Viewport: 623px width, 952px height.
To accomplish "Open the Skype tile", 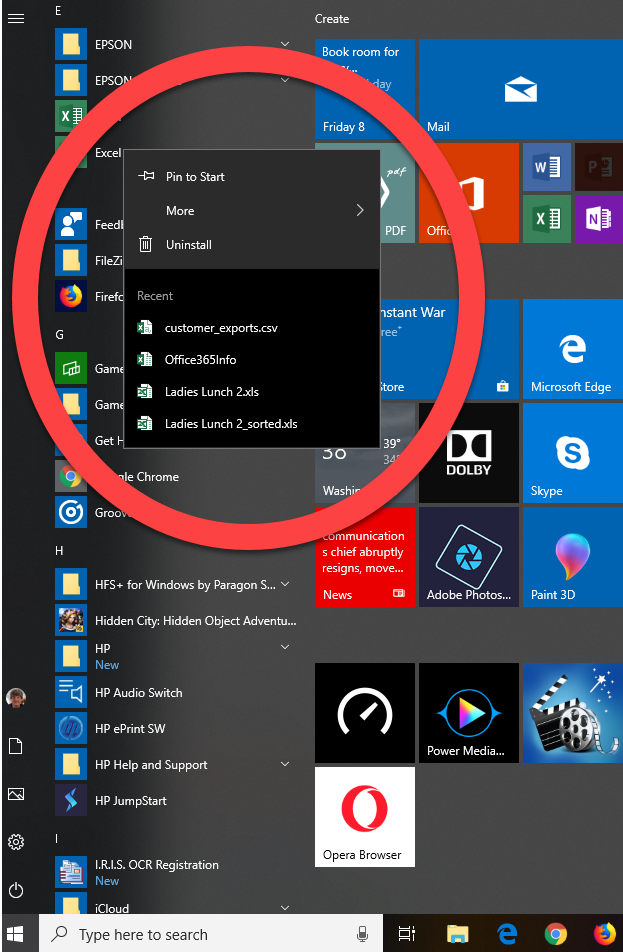I will point(573,453).
